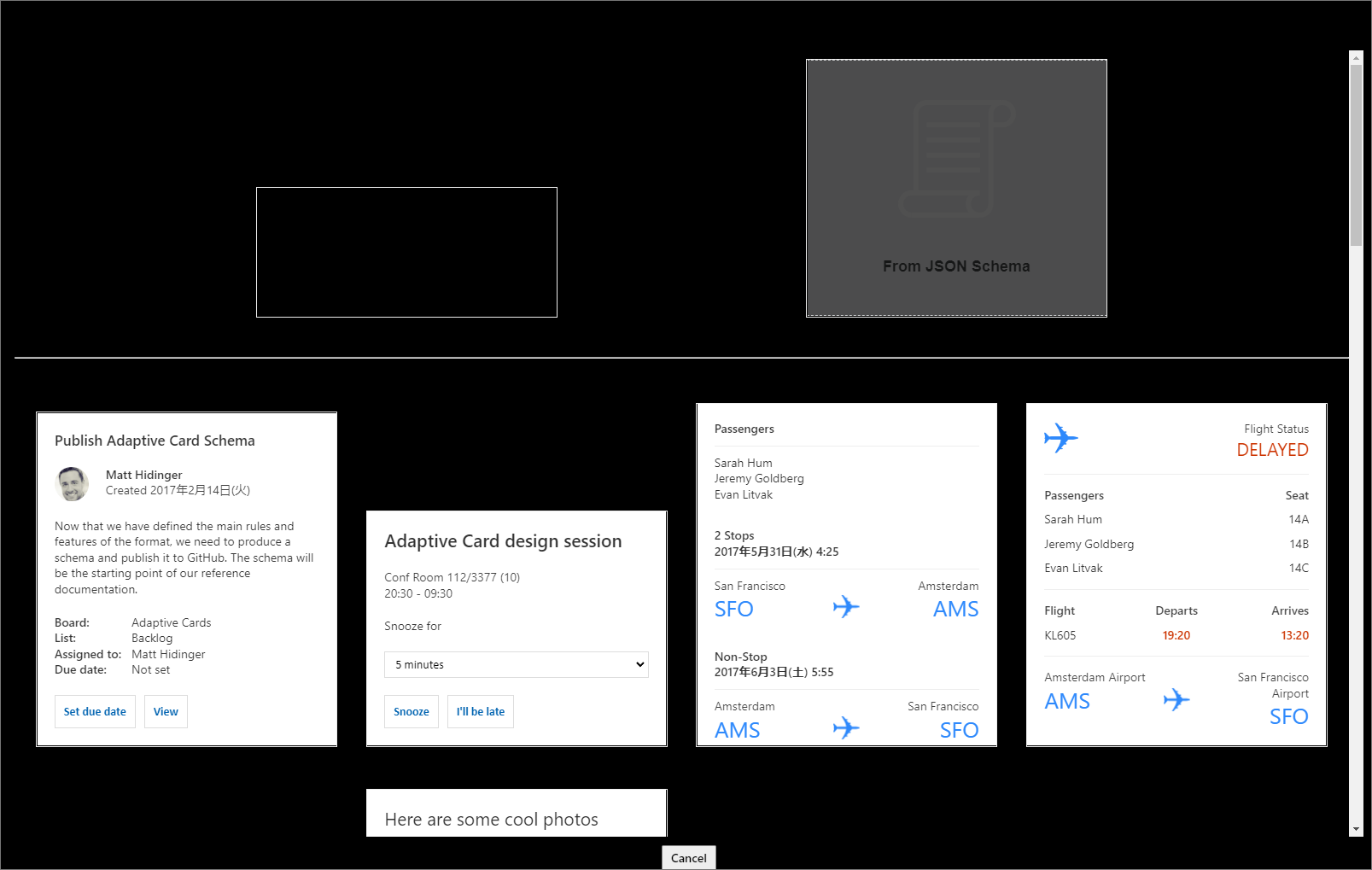Viewport: 1372px width, 870px height.
Task: Click the airplane icon between SFO and AMS
Action: (x=845, y=606)
